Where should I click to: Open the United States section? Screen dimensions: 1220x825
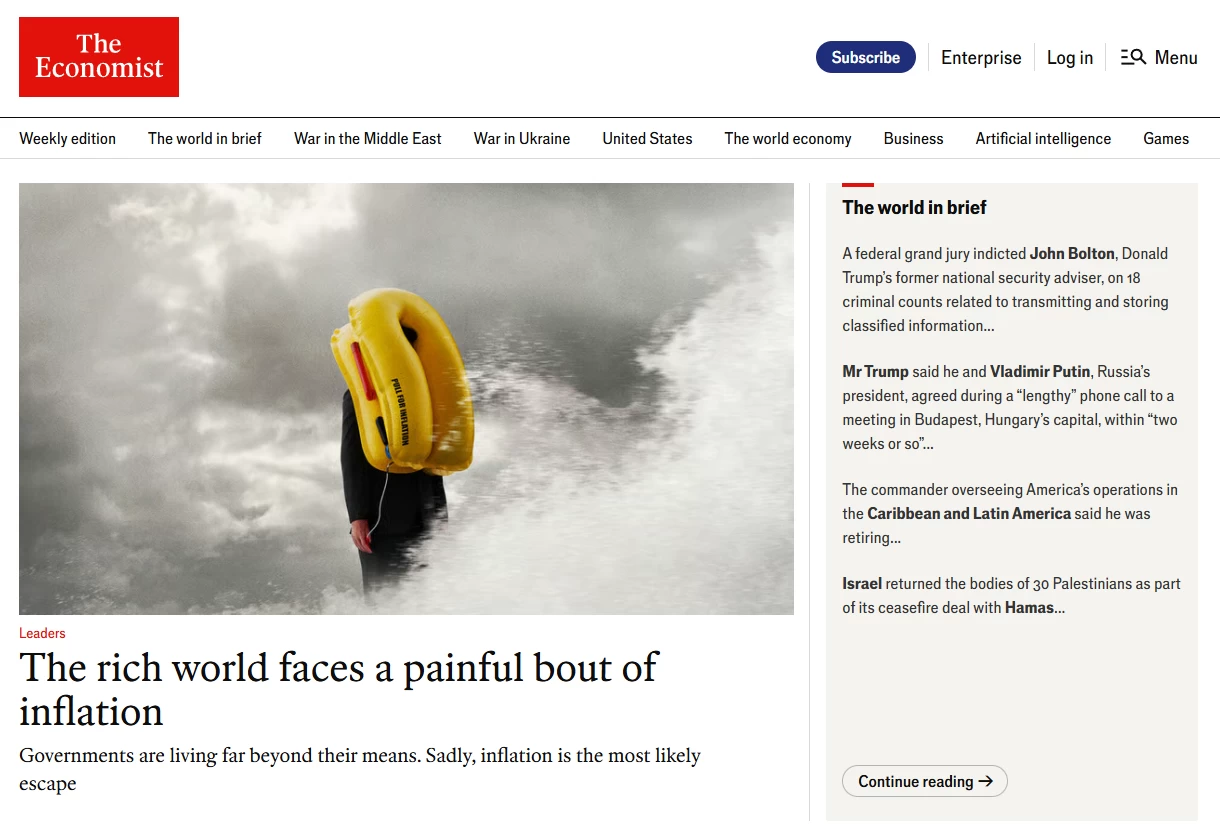647,139
